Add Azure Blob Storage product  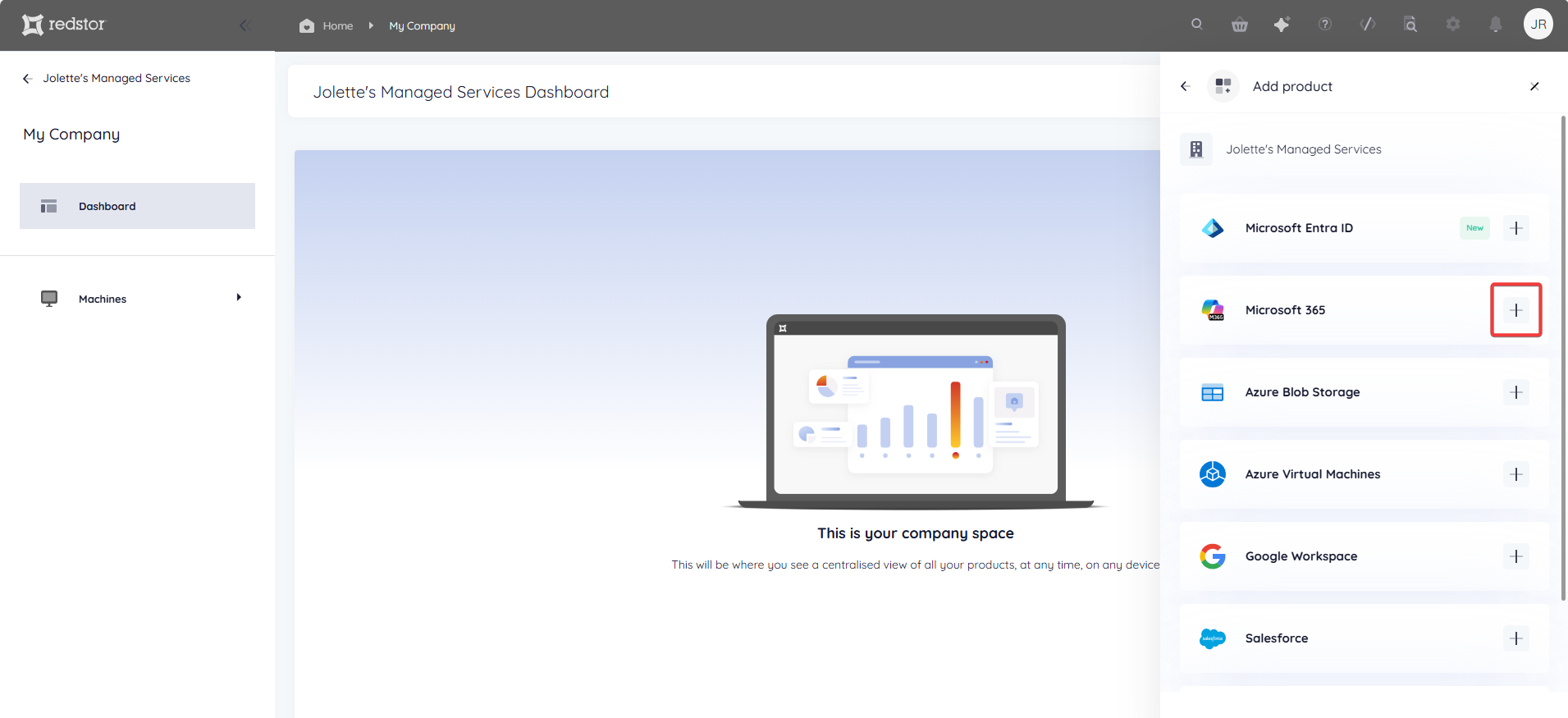tap(1516, 392)
